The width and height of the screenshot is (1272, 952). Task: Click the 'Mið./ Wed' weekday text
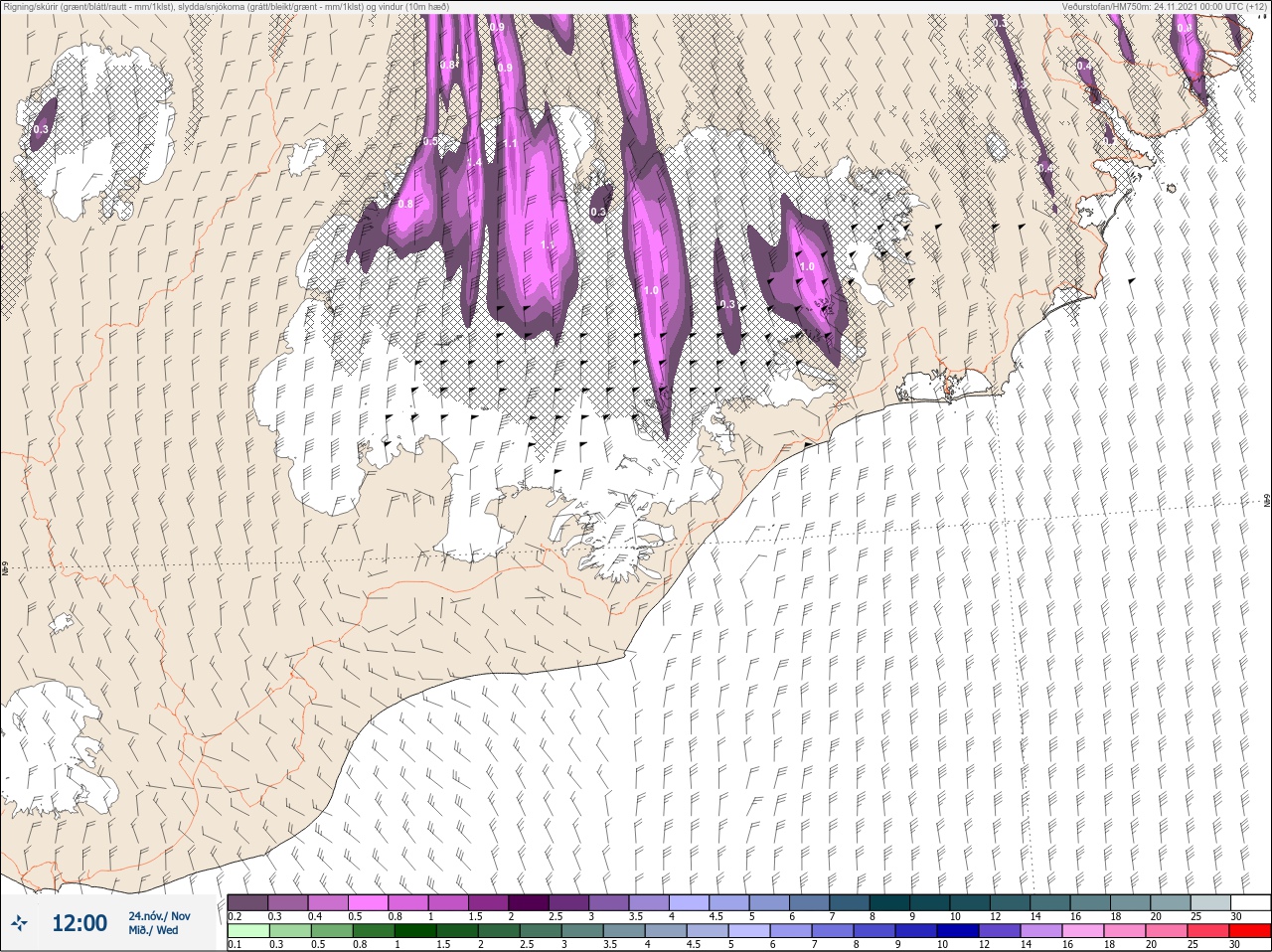point(153,930)
